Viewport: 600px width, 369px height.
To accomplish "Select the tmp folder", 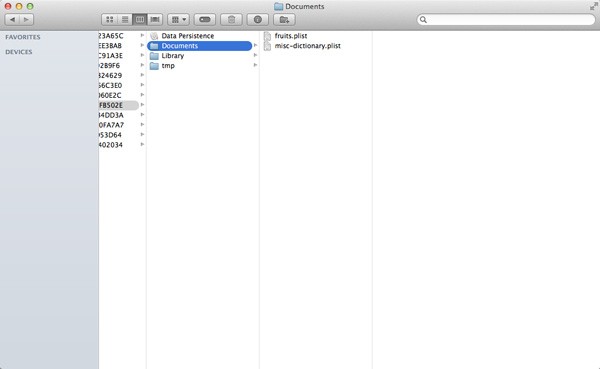I will coord(168,66).
